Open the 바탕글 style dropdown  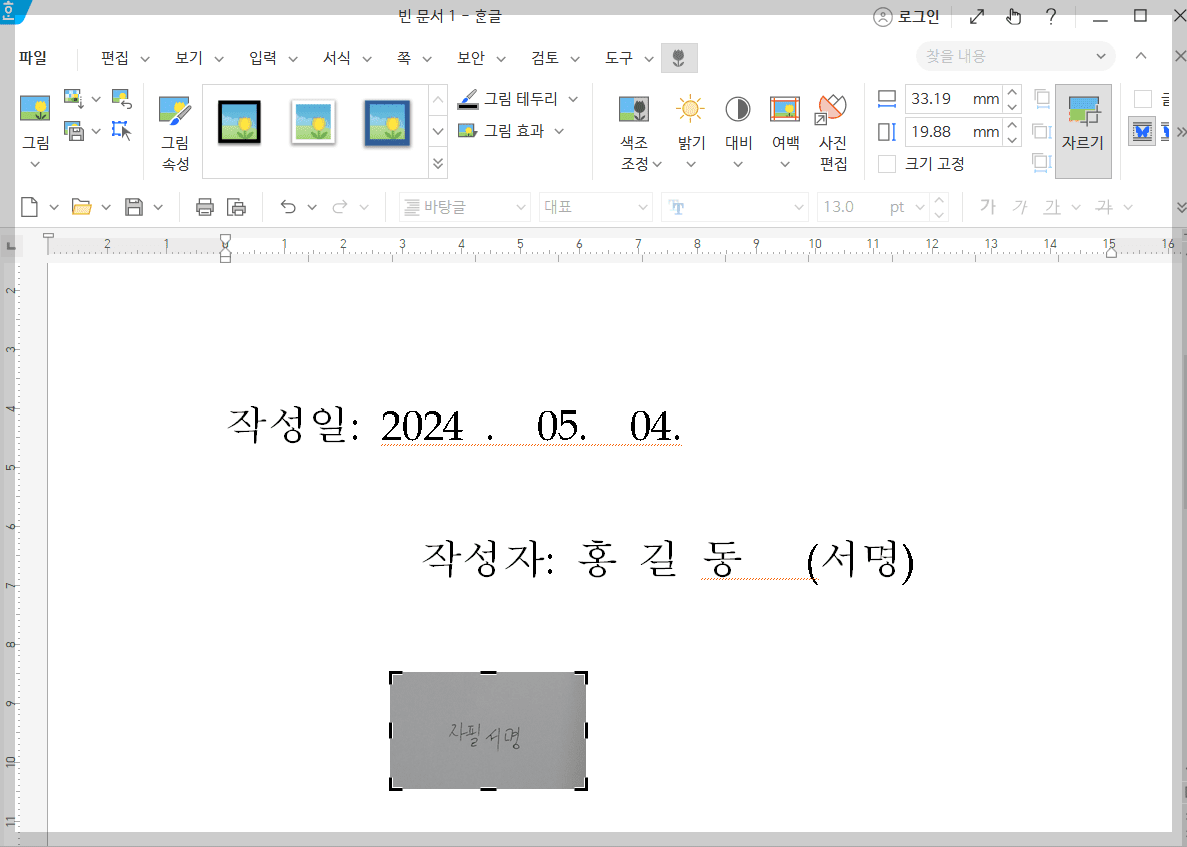[x=464, y=206]
